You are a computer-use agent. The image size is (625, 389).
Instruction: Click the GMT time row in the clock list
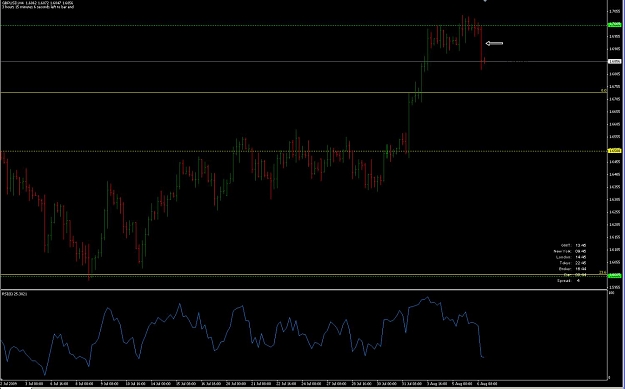(573, 246)
